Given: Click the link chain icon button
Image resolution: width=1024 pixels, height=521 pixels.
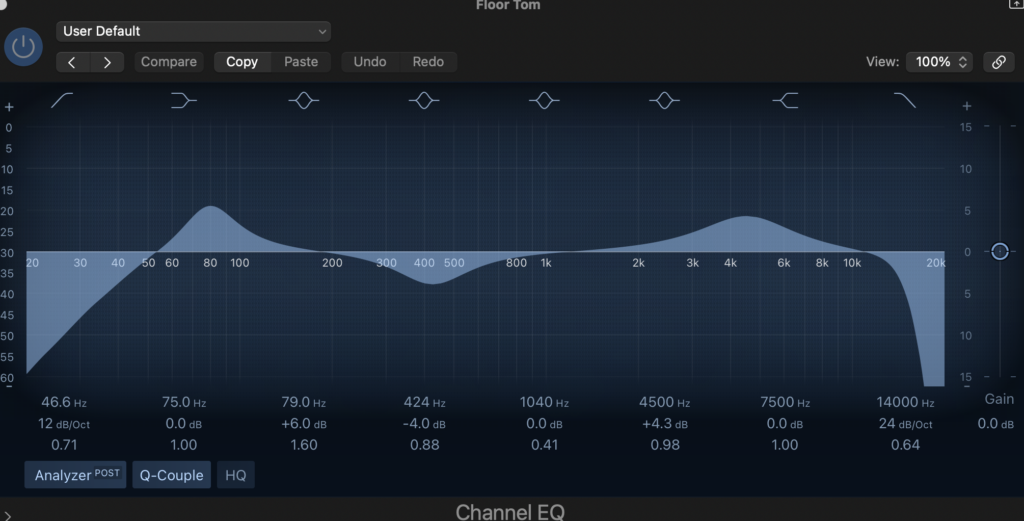Looking at the screenshot, I should click(998, 62).
